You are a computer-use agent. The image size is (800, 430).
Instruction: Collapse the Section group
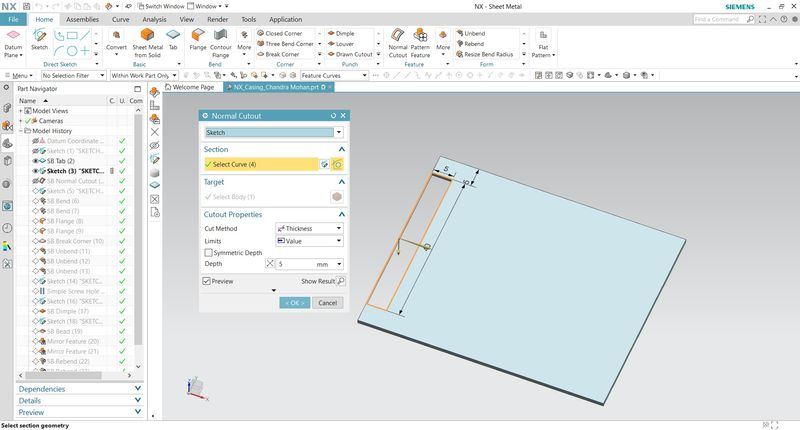click(x=341, y=149)
